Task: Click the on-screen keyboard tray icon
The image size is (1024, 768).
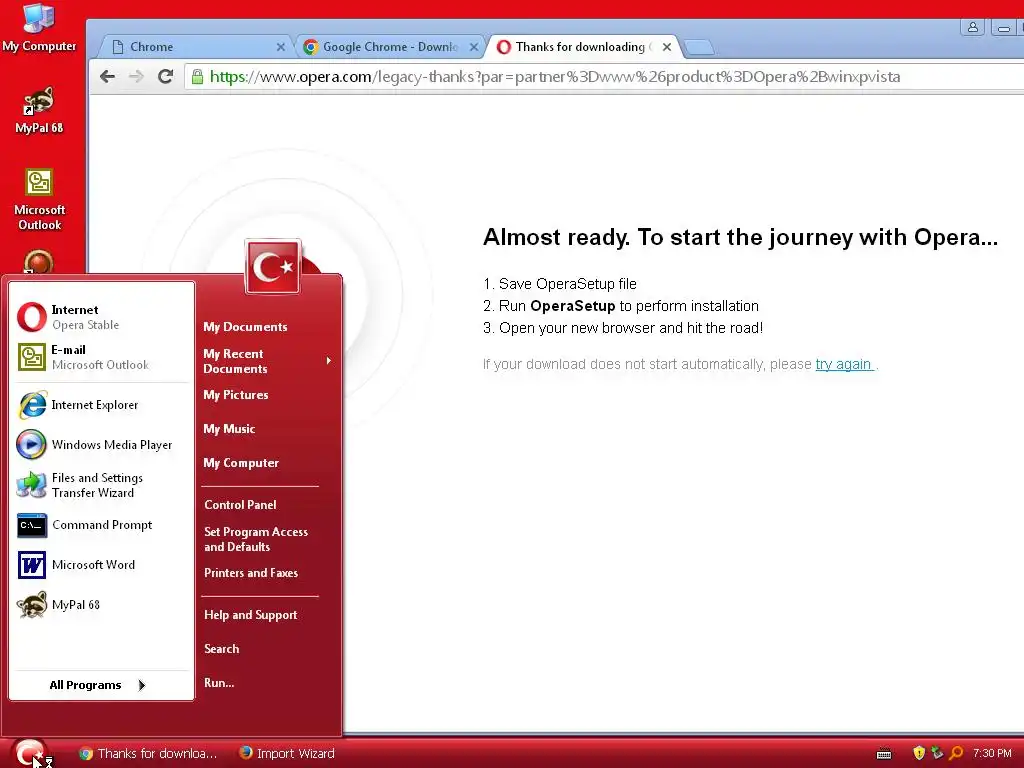Action: coord(884,754)
